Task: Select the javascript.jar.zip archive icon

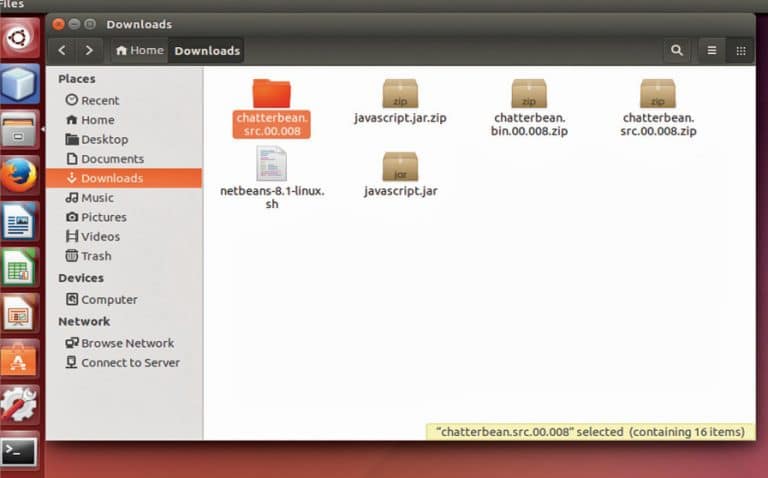Action: tap(400, 94)
